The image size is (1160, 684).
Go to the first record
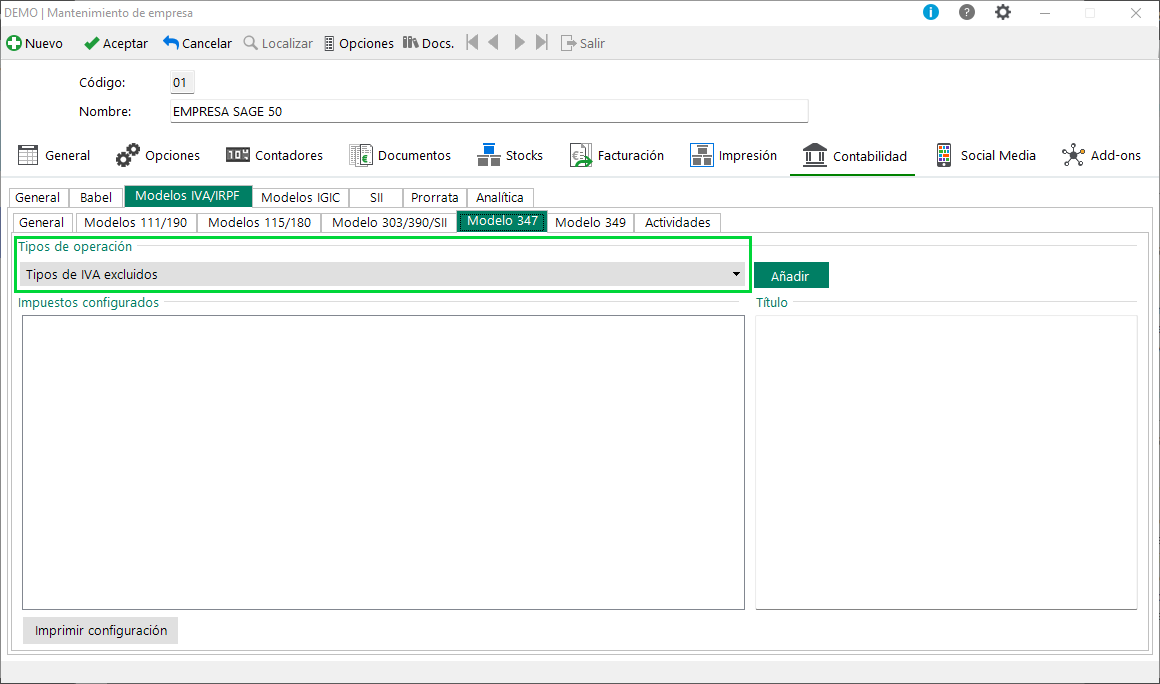(472, 43)
